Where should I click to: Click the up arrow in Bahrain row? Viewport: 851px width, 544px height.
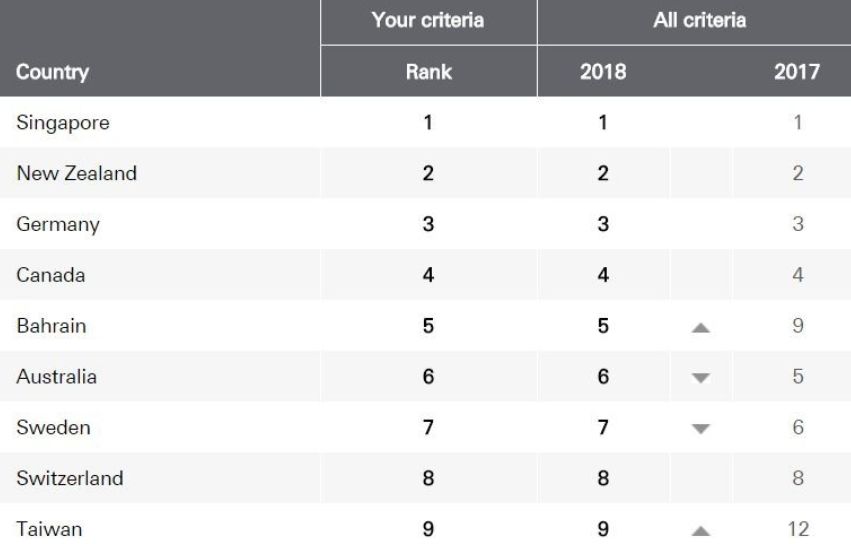point(701,327)
